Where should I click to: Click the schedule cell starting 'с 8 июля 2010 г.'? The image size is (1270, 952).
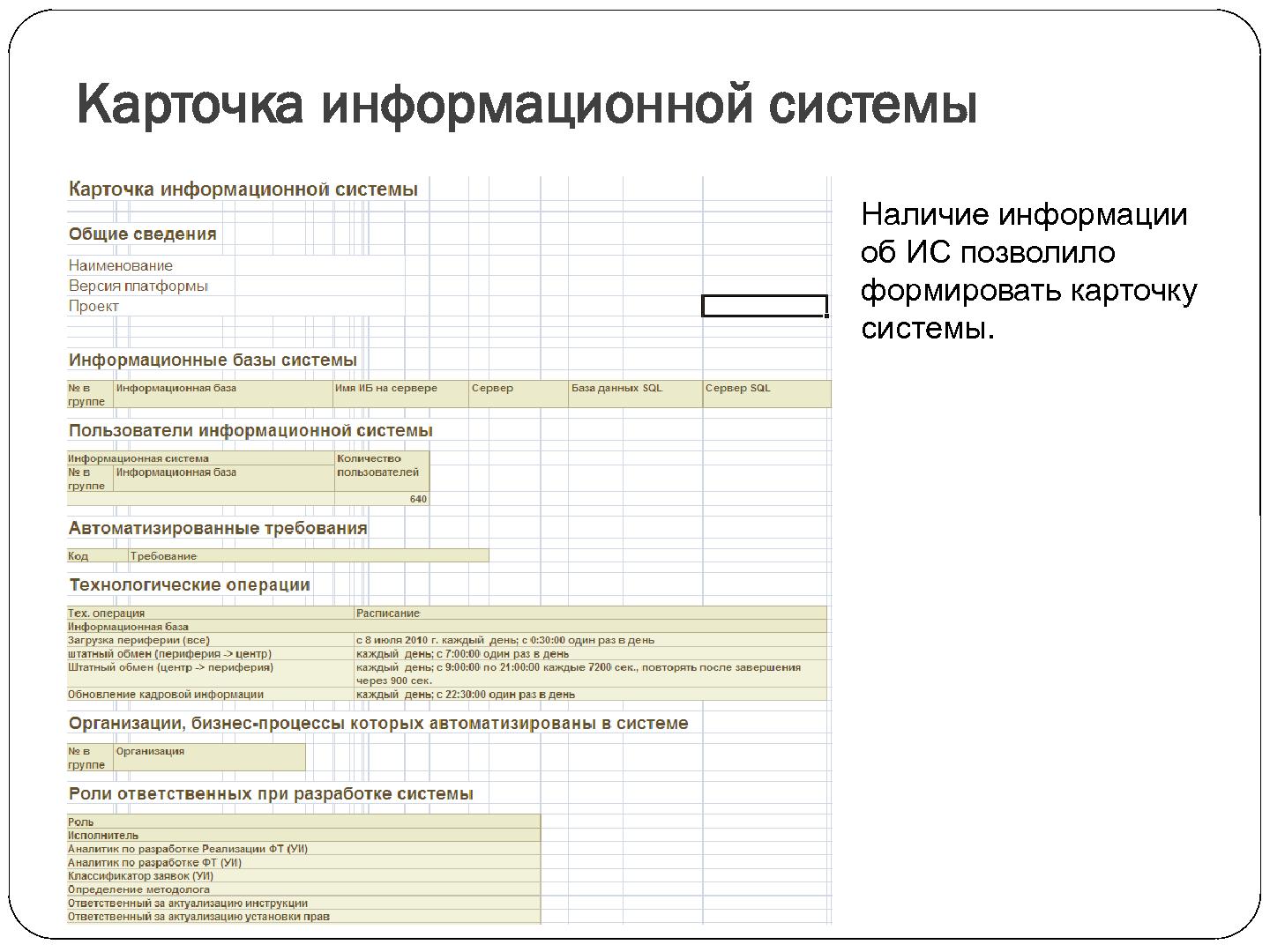coord(590,640)
